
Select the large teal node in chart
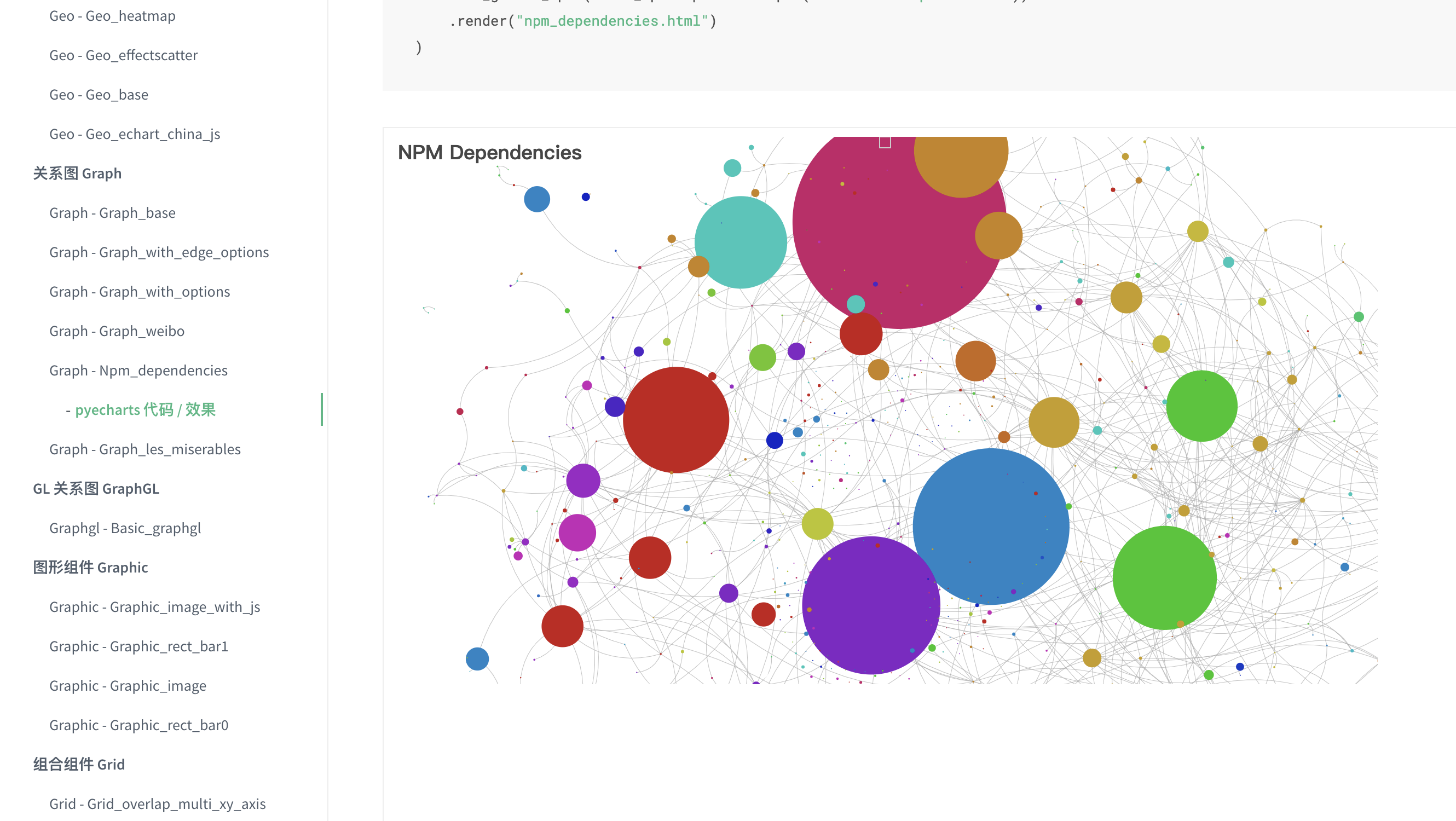pyautogui.click(x=741, y=242)
